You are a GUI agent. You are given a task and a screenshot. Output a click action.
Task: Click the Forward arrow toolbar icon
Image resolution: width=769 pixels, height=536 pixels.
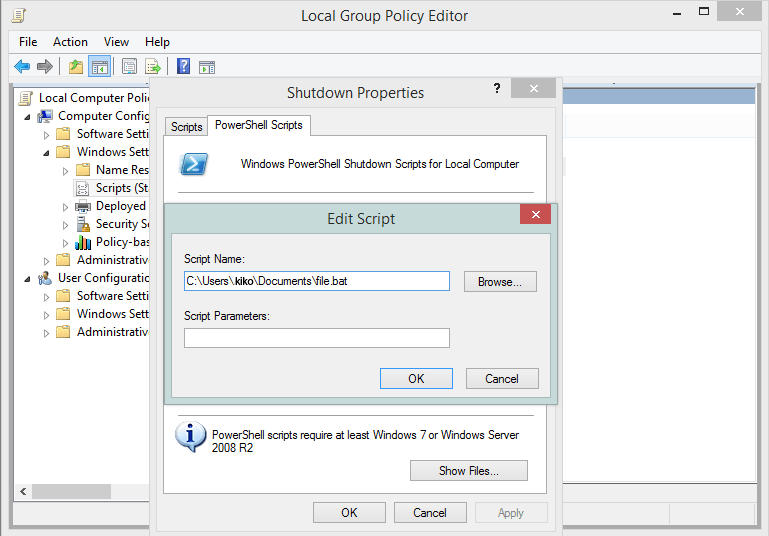(x=45, y=66)
